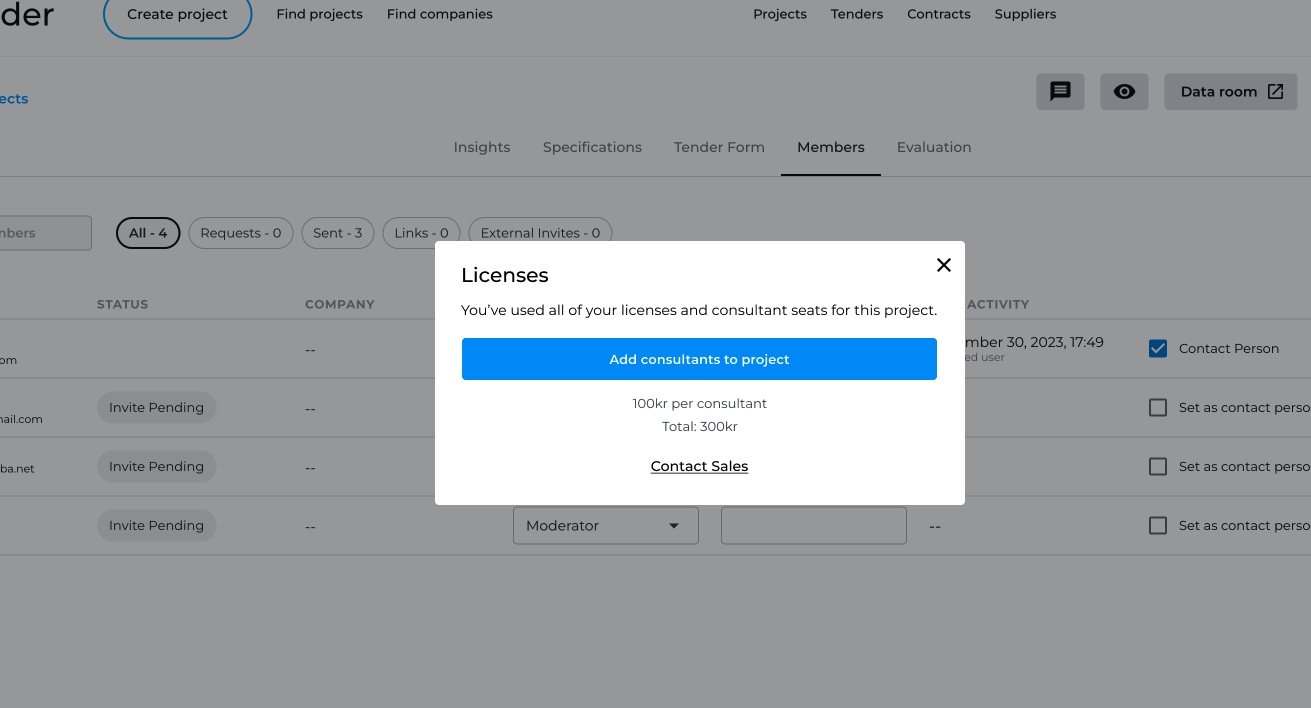Open the Suppliers menu item
This screenshot has width=1311, height=708.
pos(1025,14)
